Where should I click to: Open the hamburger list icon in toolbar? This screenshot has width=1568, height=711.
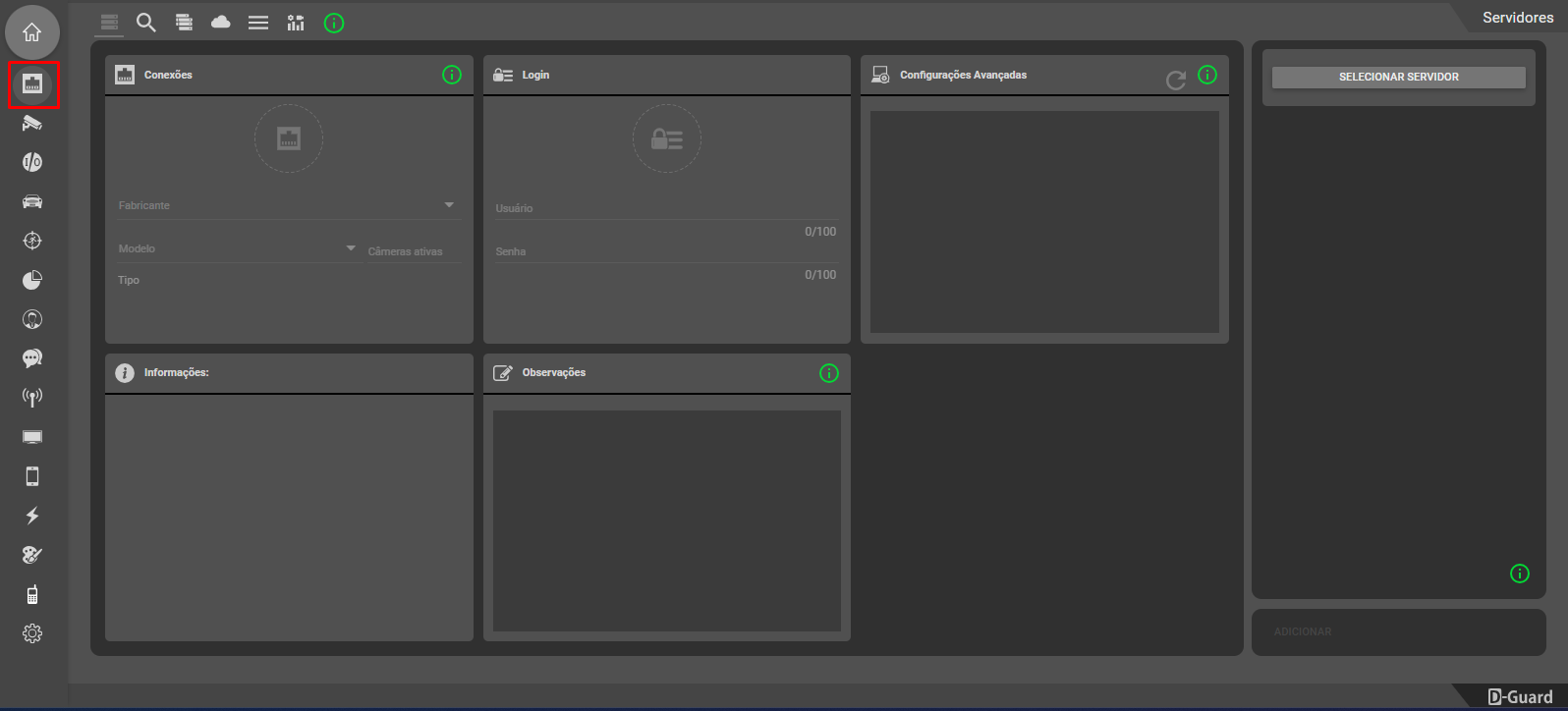(x=258, y=23)
